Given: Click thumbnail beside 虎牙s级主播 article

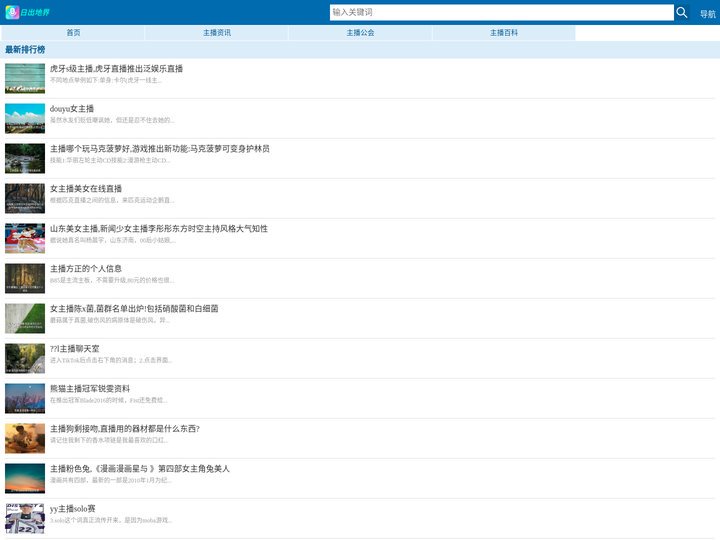Looking at the screenshot, I should click(25, 79).
